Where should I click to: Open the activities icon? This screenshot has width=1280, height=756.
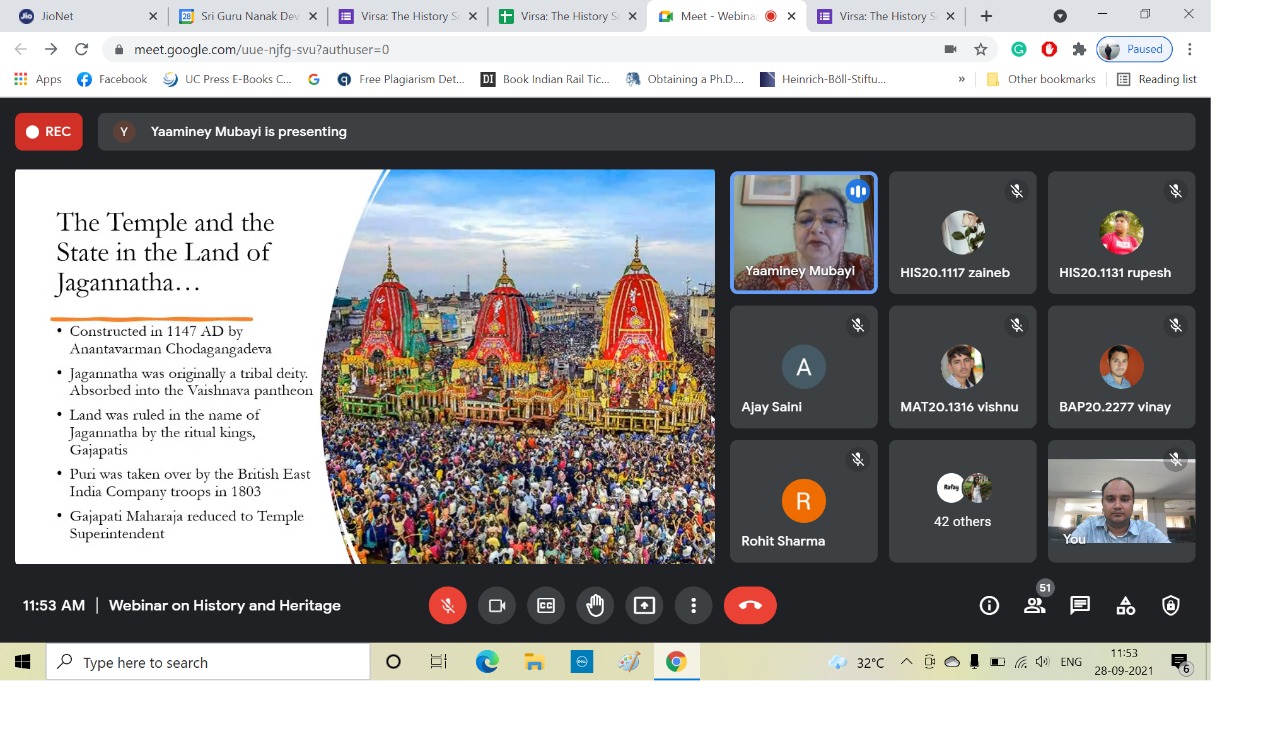click(x=1126, y=605)
